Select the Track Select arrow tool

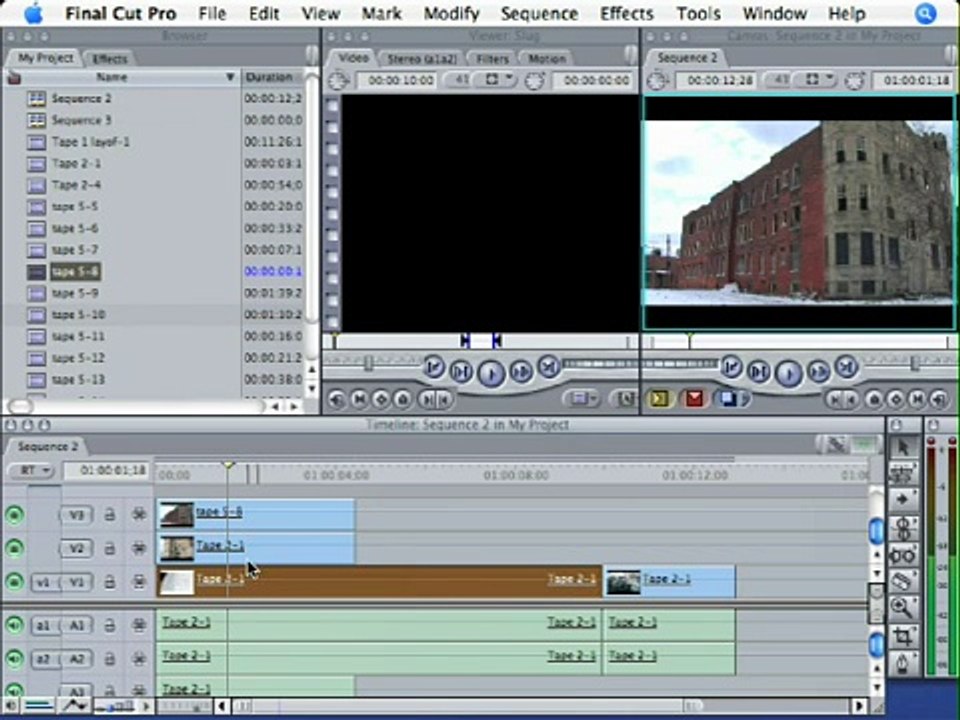click(x=902, y=500)
